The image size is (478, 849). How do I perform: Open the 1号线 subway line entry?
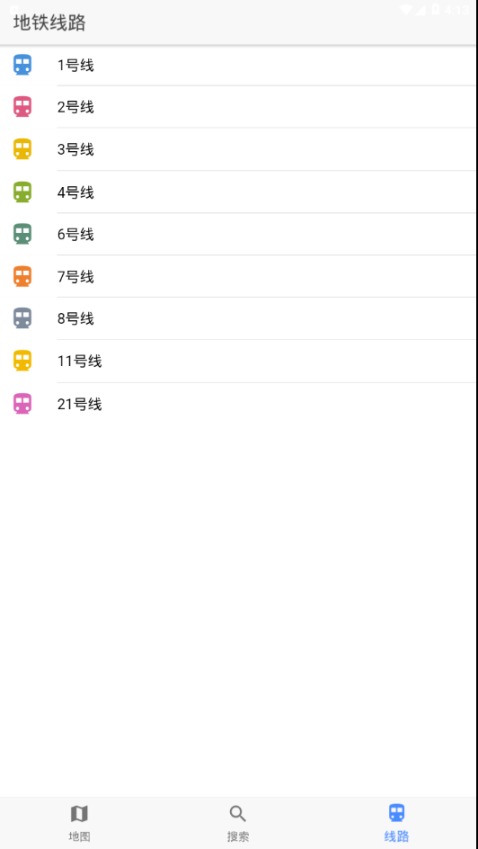[239, 65]
